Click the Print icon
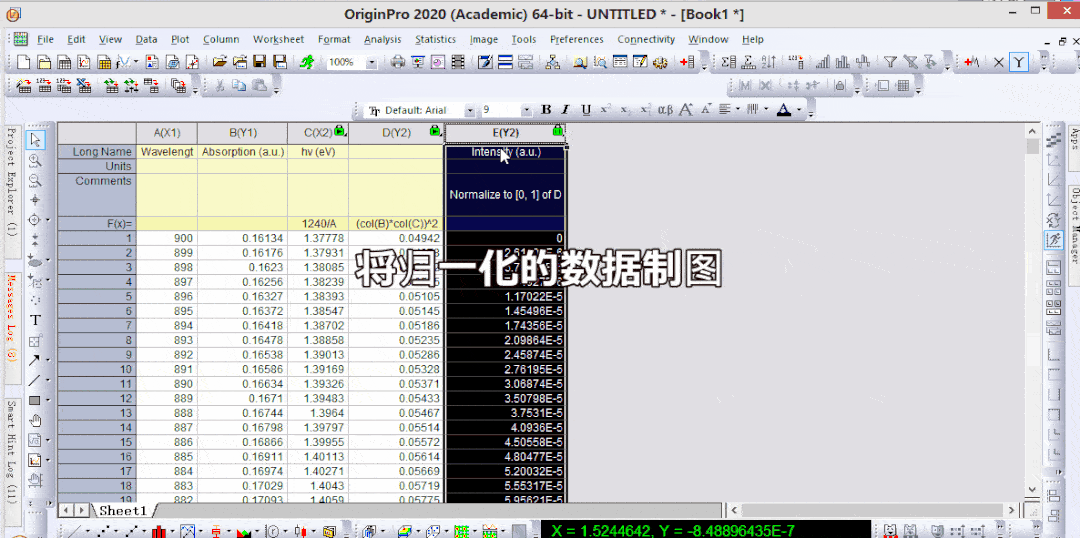 coord(397,63)
